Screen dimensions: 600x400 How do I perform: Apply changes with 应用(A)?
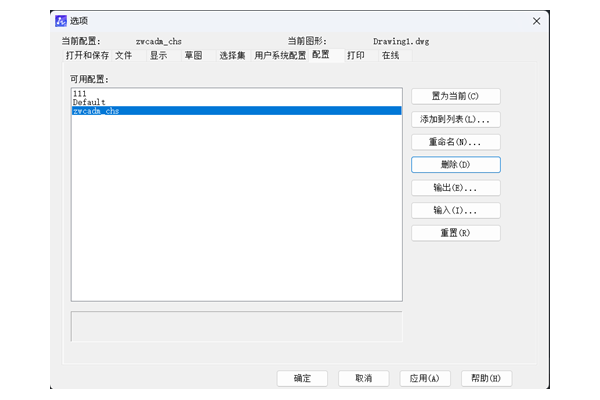(425, 378)
